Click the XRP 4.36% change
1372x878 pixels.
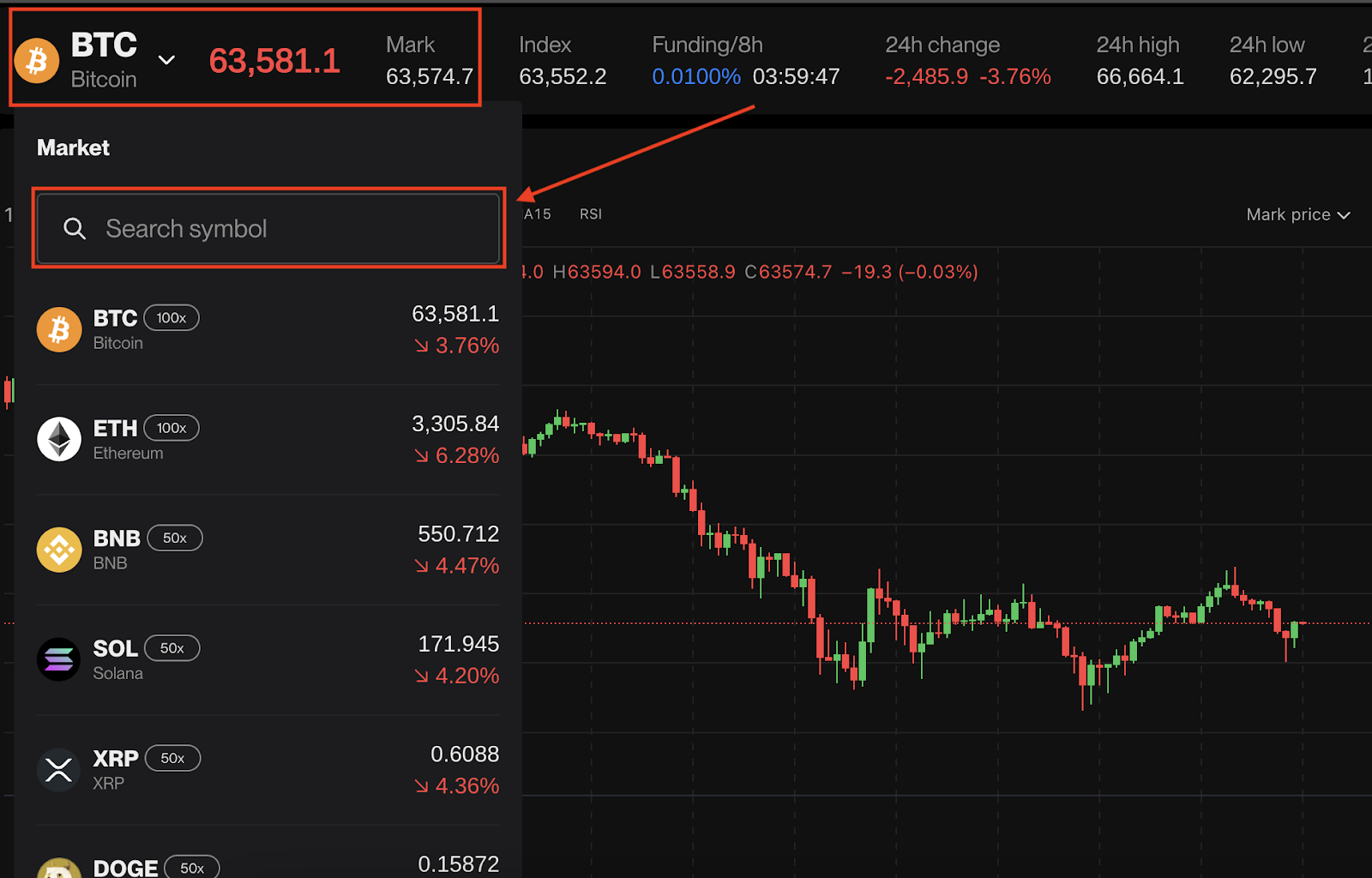[457, 785]
